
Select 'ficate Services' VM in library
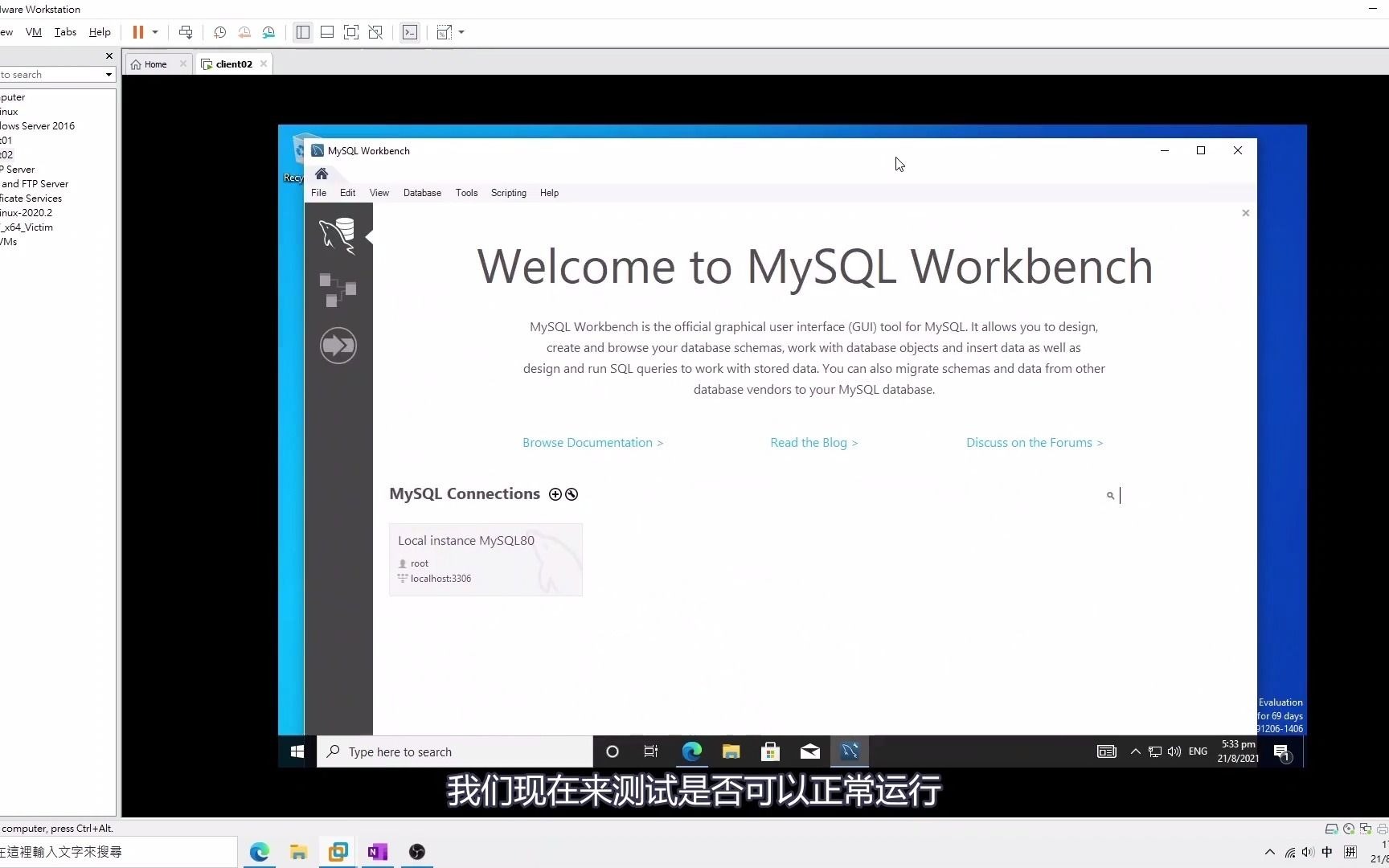(31, 199)
